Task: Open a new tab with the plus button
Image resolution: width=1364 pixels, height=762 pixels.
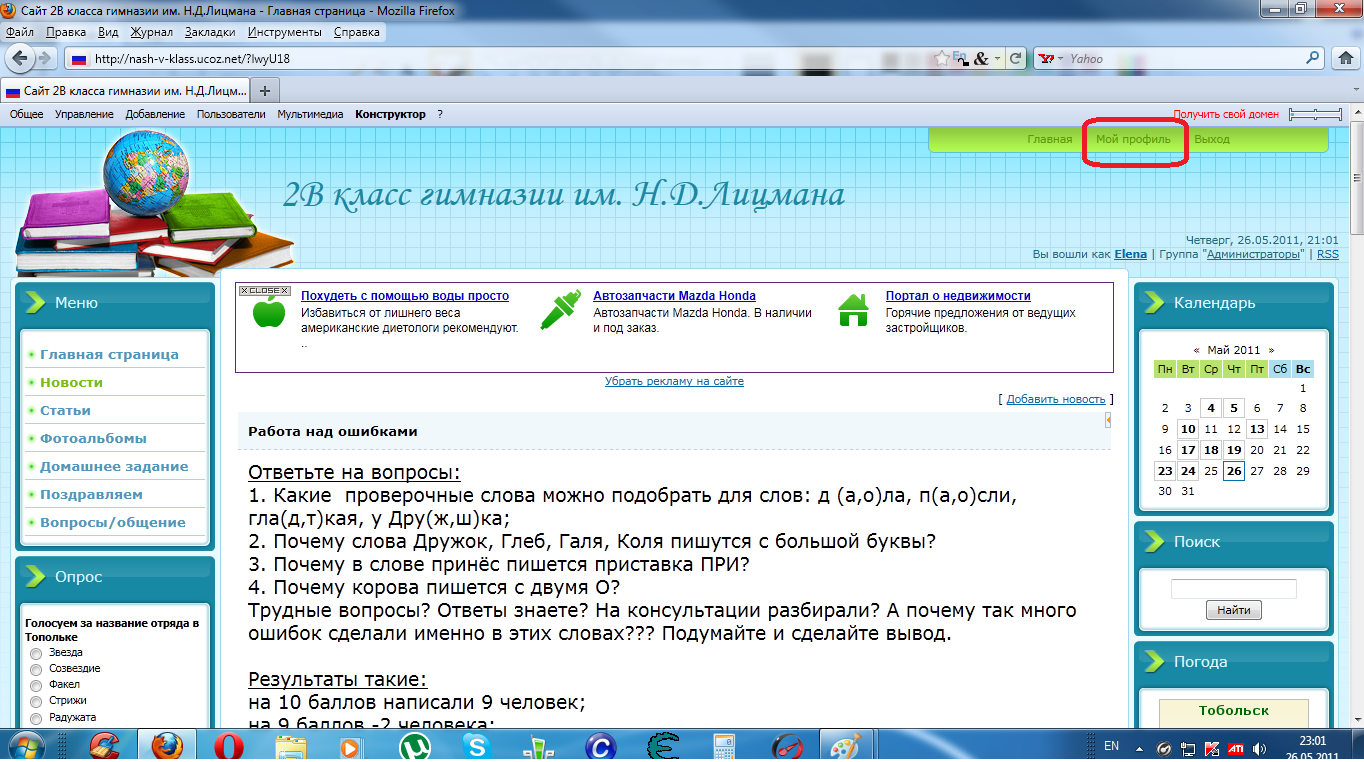Action: [x=265, y=90]
